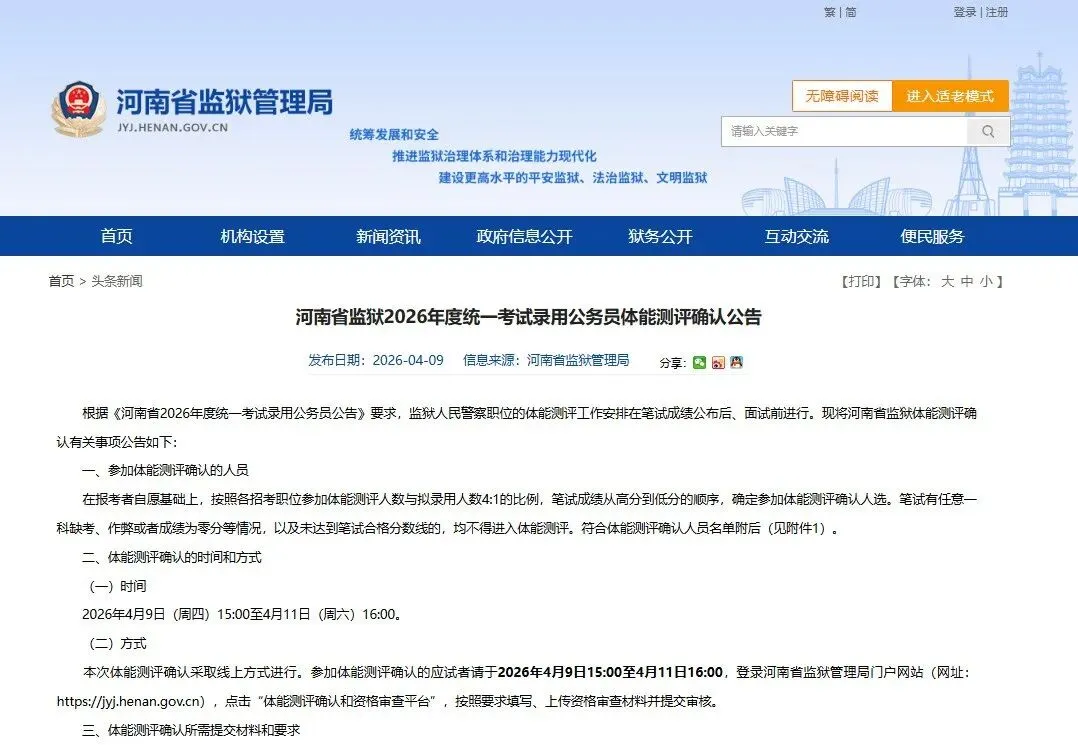Focus the 请输入关键字 search field
1078x745 pixels.
[844, 131]
